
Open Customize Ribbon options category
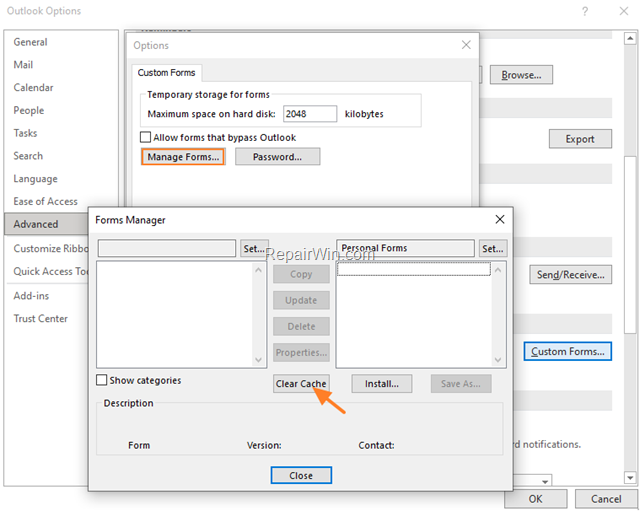[50, 249]
